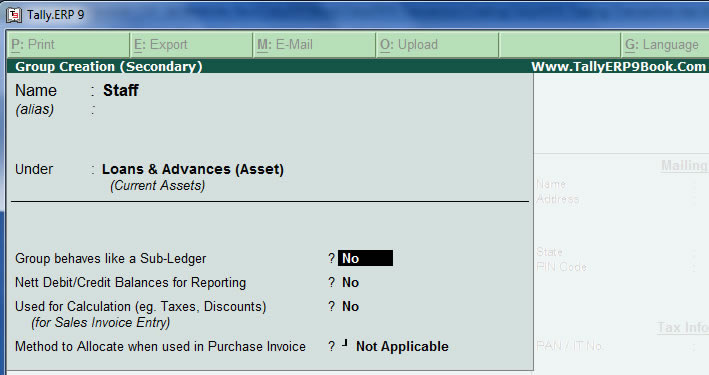Screen dimensions: 709x375
Task: Open the G: Language menu
Action: [x=665, y=45]
